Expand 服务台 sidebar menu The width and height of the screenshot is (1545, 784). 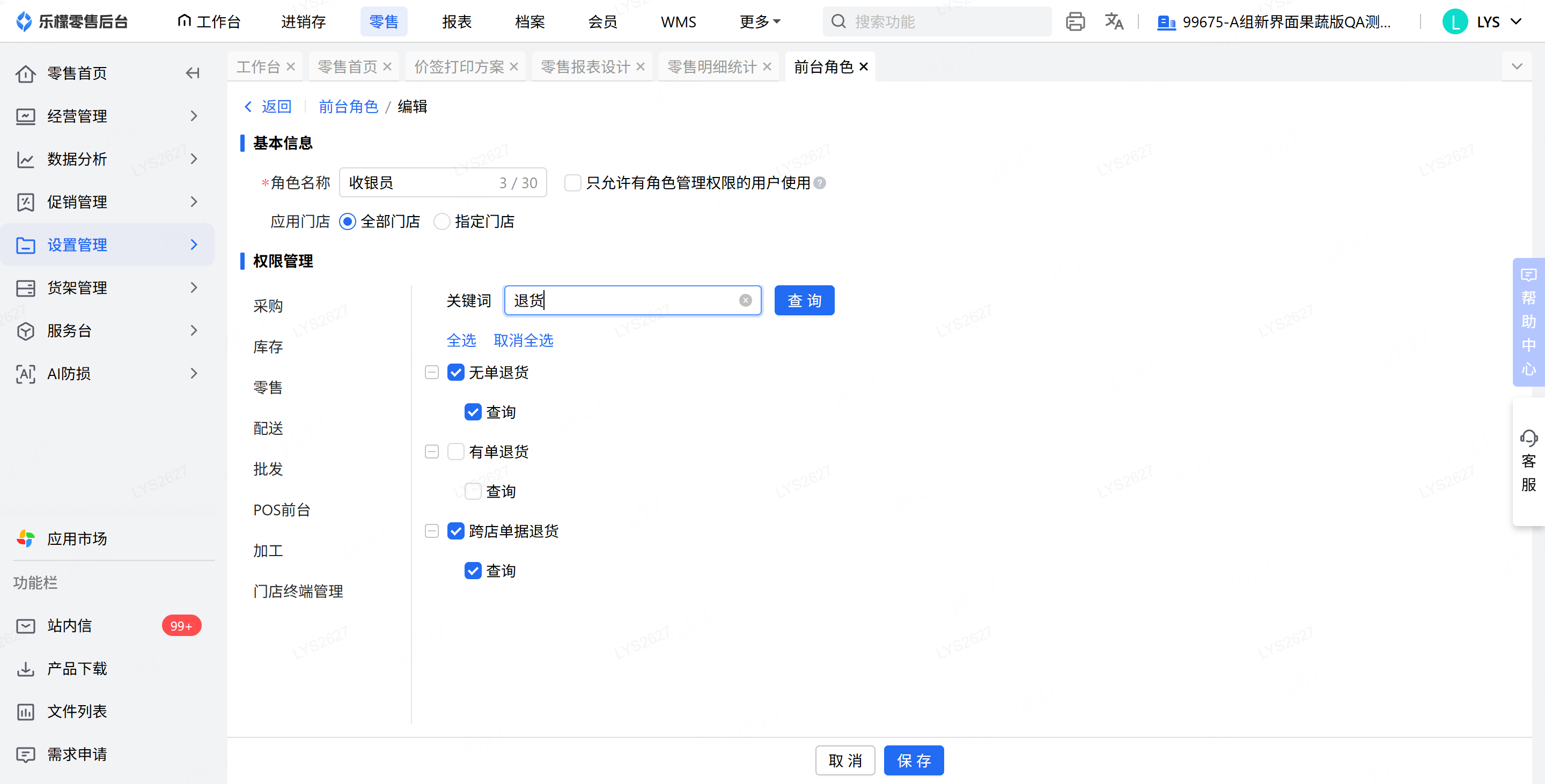[x=108, y=330]
